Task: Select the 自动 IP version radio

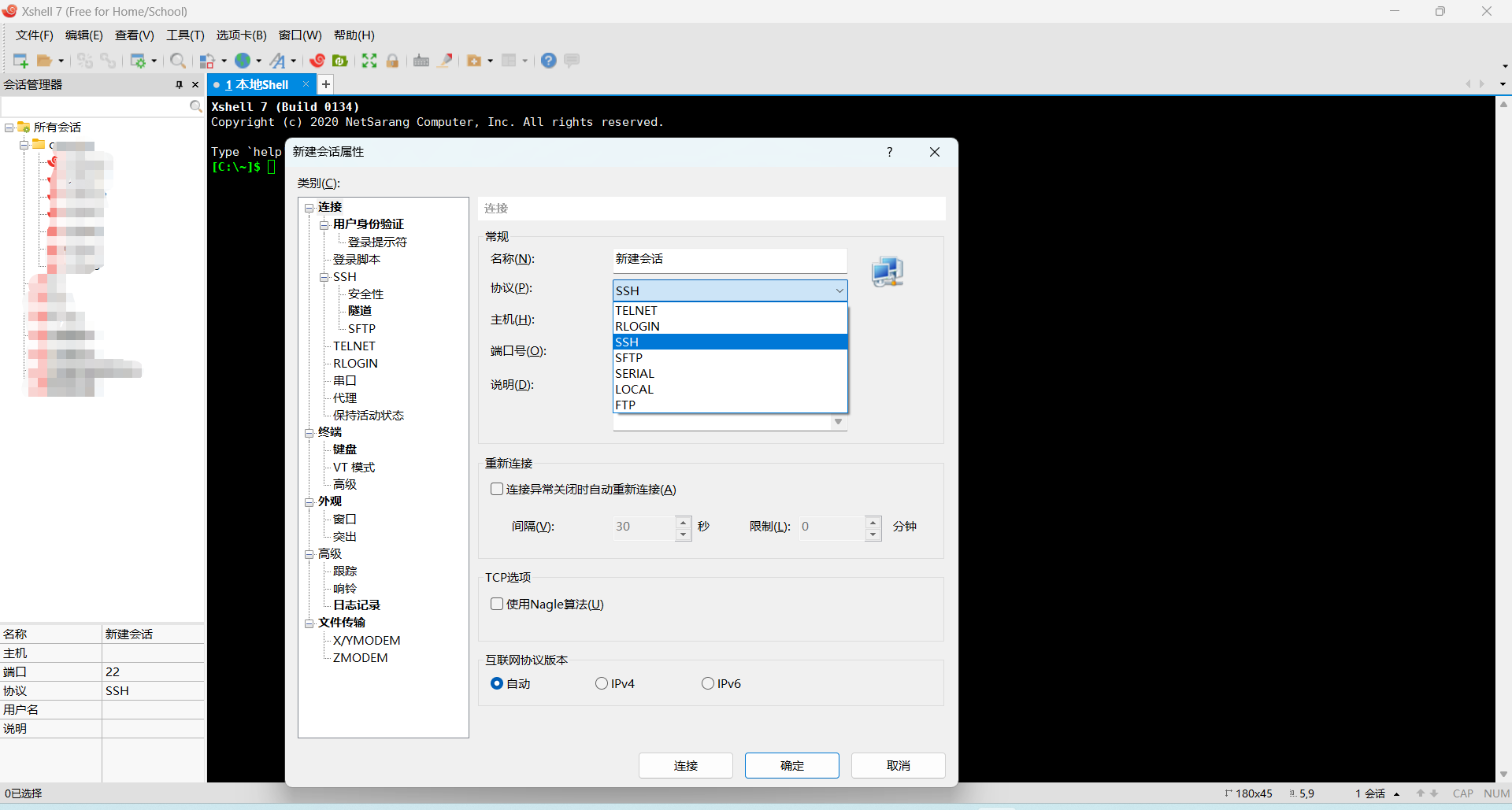Action: (497, 683)
